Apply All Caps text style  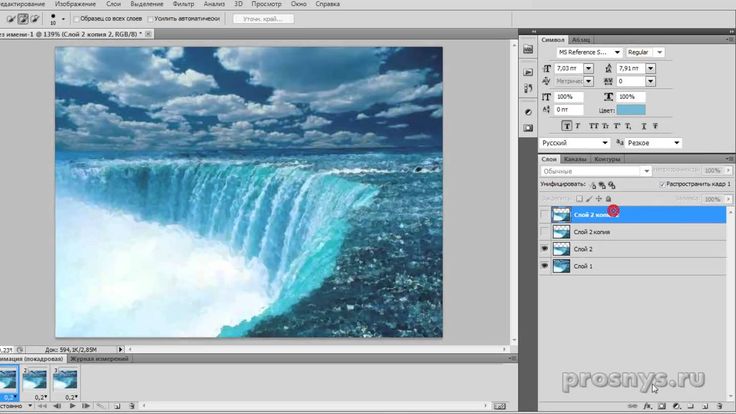click(x=594, y=126)
